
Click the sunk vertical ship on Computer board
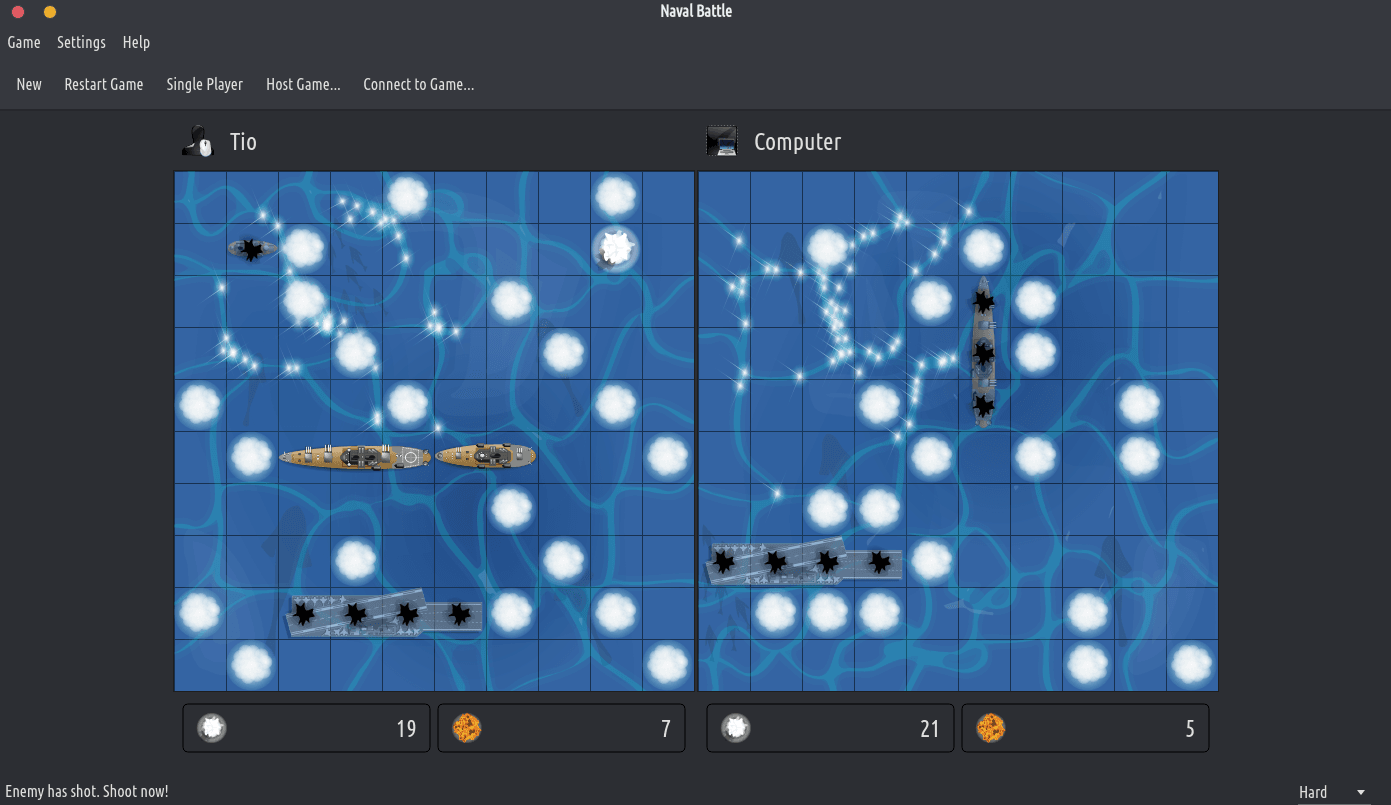[x=984, y=353]
